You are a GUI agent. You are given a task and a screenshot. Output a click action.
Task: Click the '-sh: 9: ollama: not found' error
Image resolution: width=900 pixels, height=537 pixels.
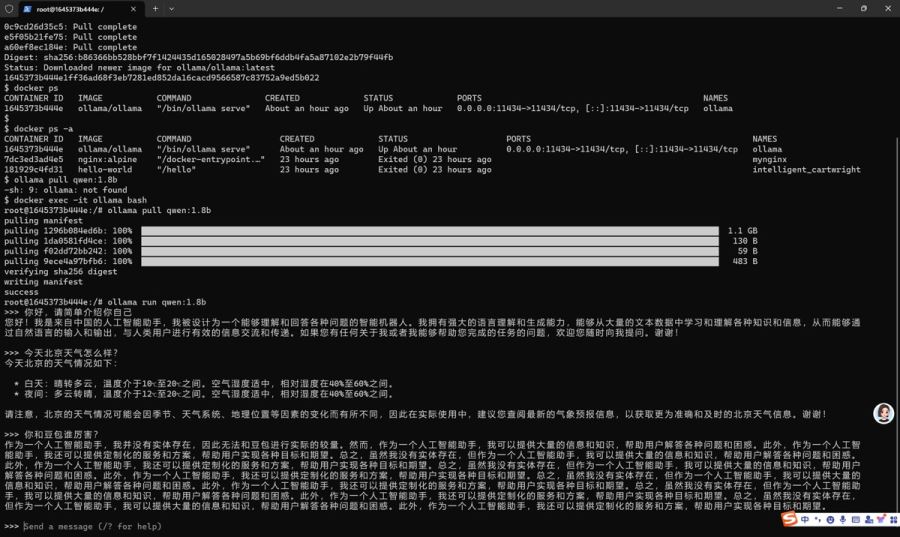tap(66, 190)
